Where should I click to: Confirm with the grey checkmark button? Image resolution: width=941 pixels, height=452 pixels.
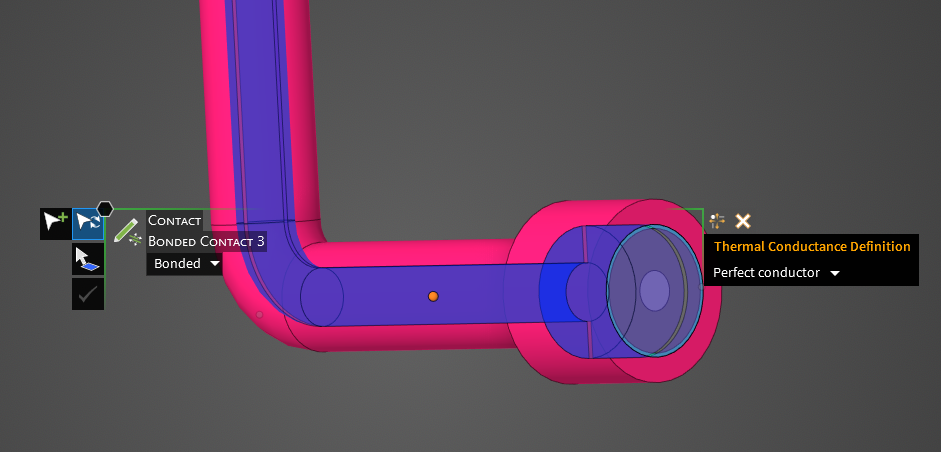click(88, 294)
